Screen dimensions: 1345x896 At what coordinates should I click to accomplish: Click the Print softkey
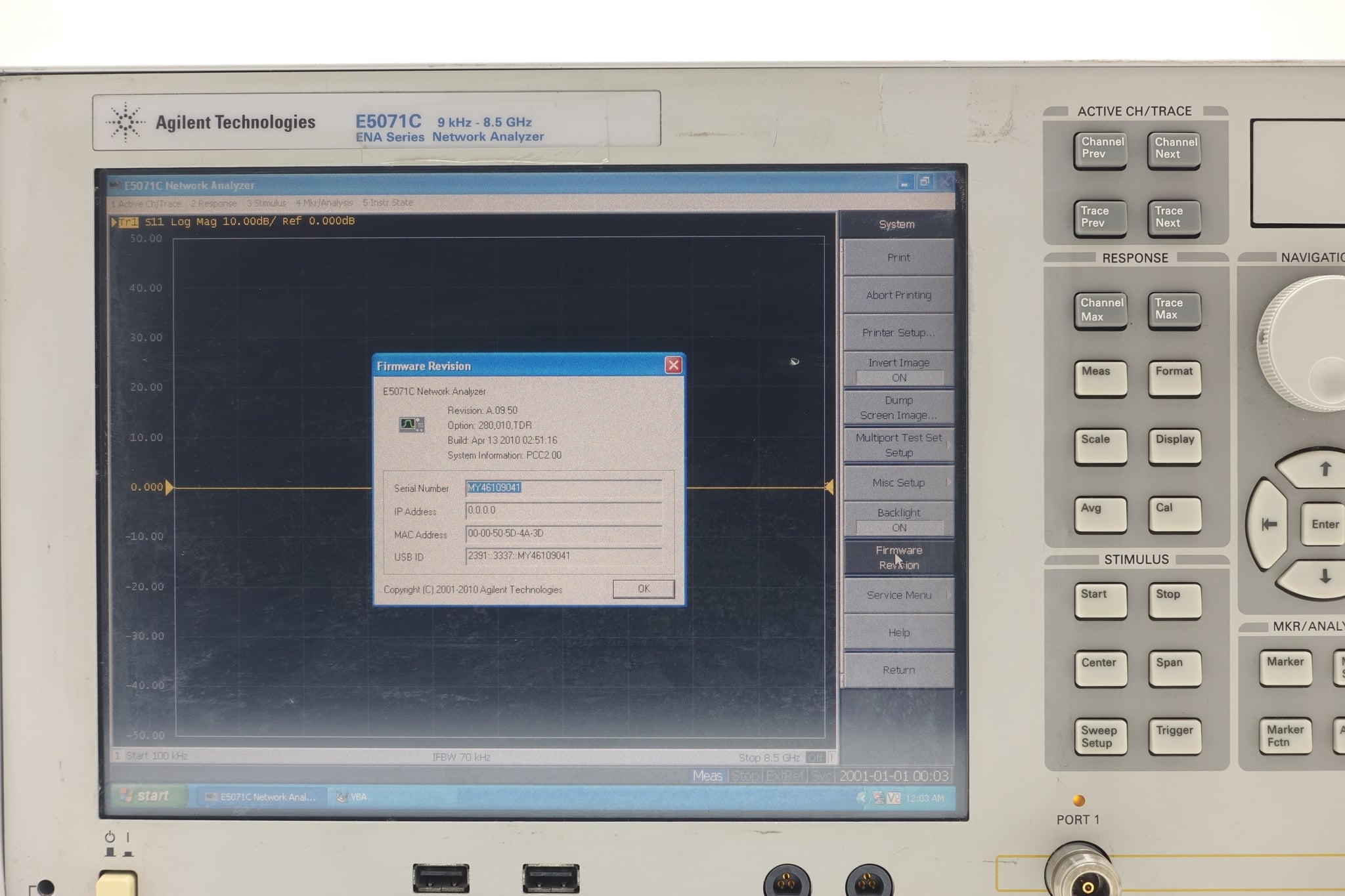[x=898, y=257]
